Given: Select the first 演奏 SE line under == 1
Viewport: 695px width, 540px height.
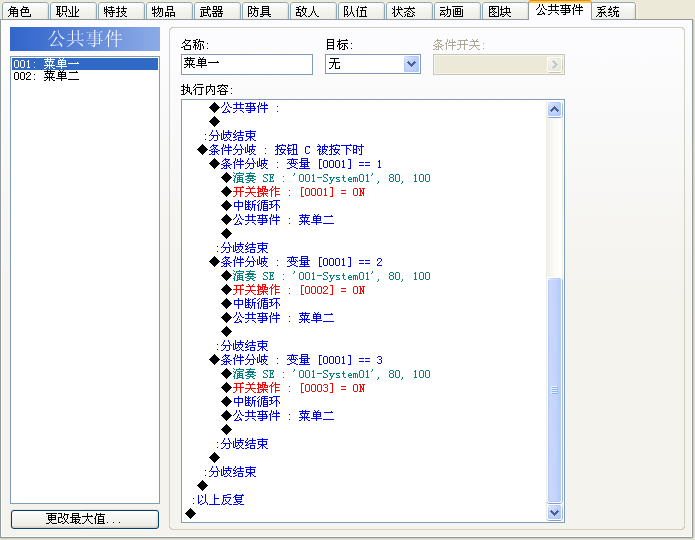Looking at the screenshot, I should click(326, 178).
